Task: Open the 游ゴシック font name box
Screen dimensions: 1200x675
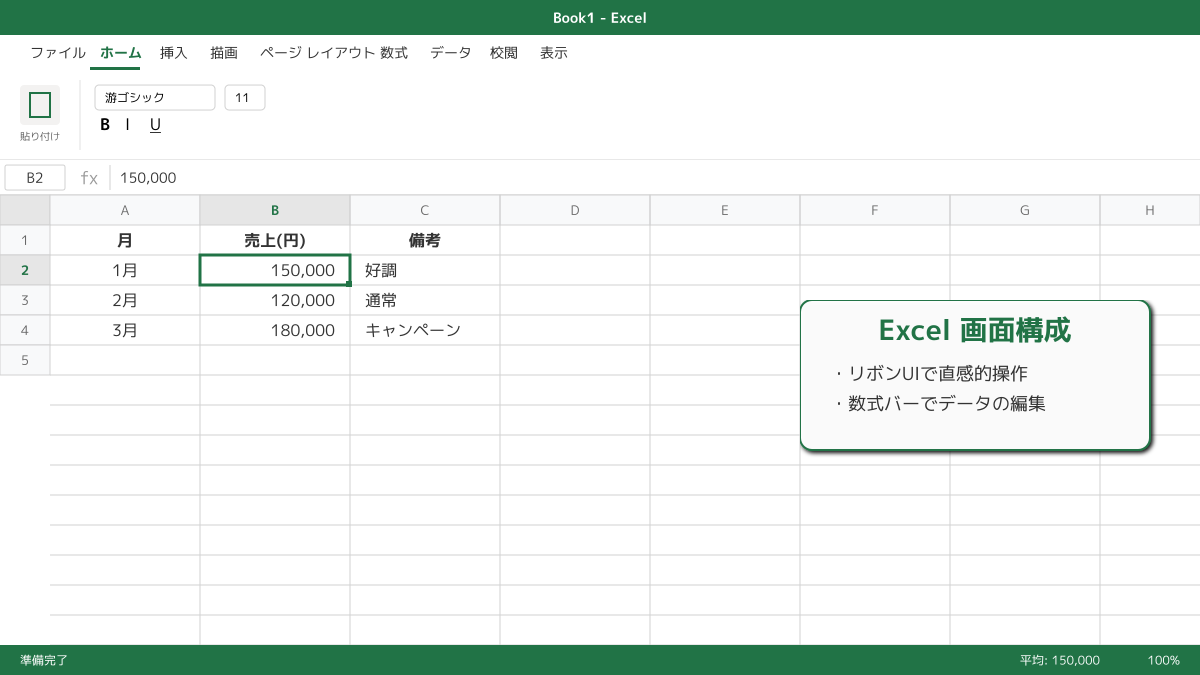Action: (x=155, y=98)
